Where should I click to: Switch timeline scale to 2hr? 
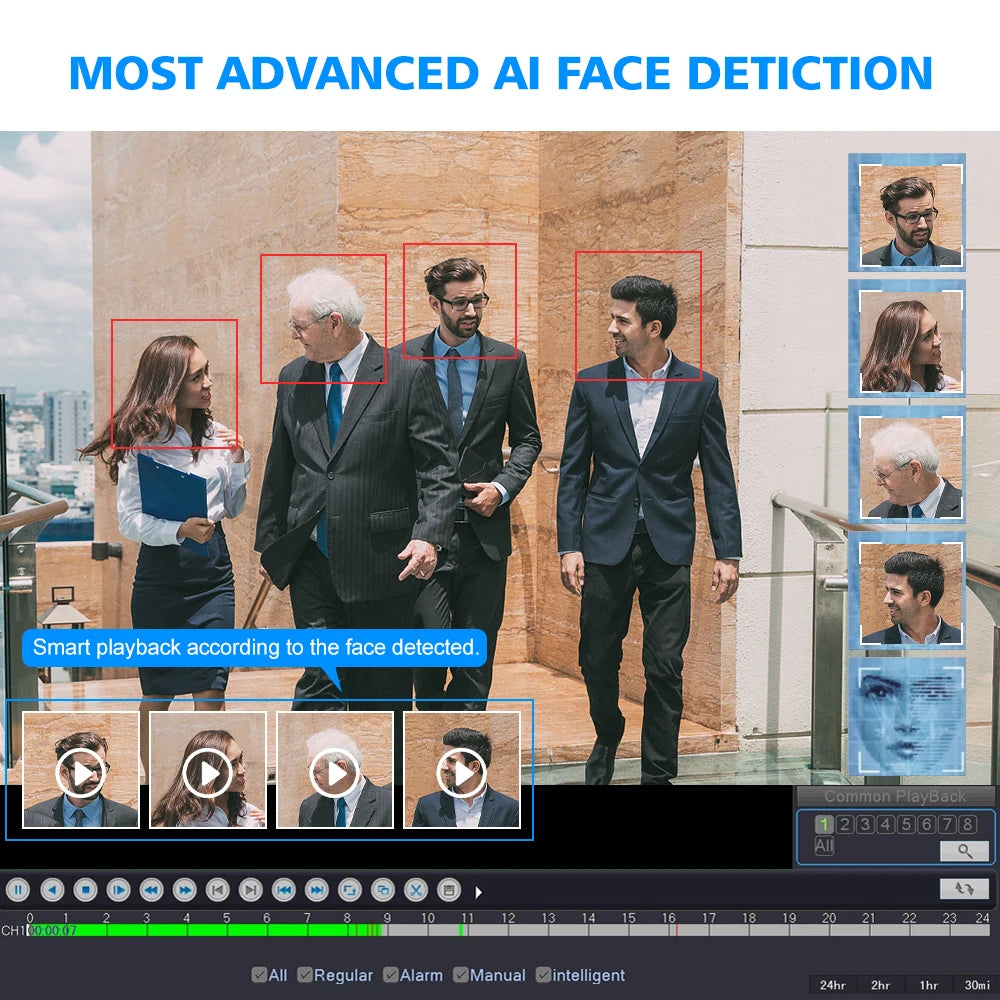[881, 985]
